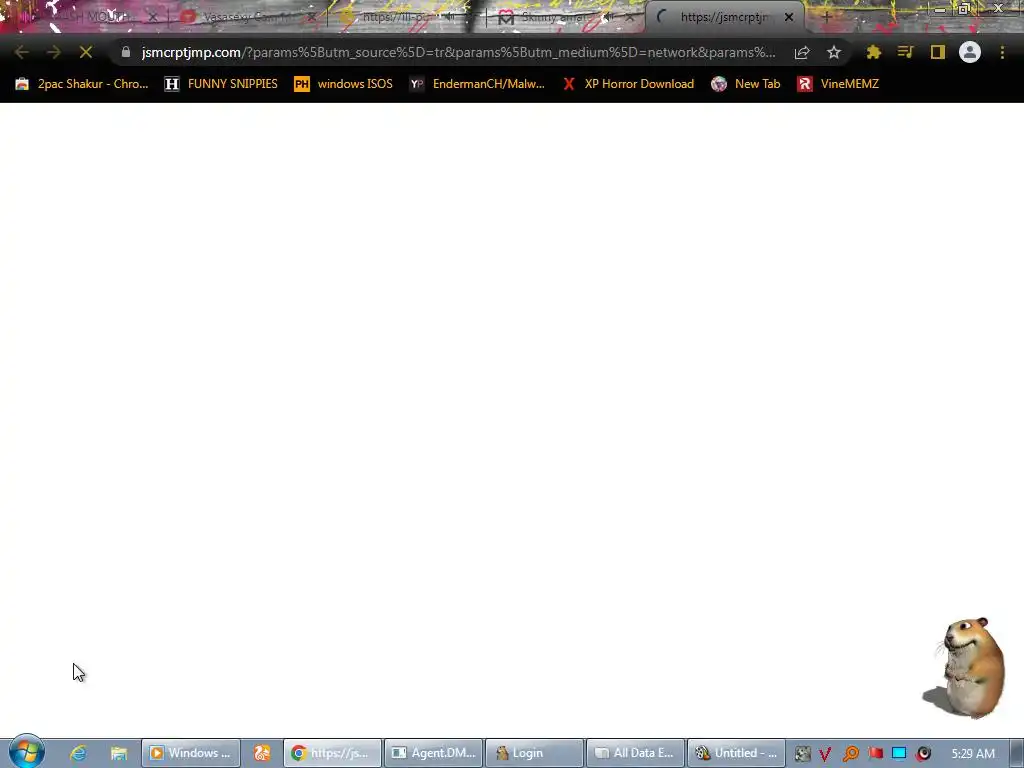Open the New Tab bookmark
Viewport: 1024px width, 768px height.
pos(745,84)
